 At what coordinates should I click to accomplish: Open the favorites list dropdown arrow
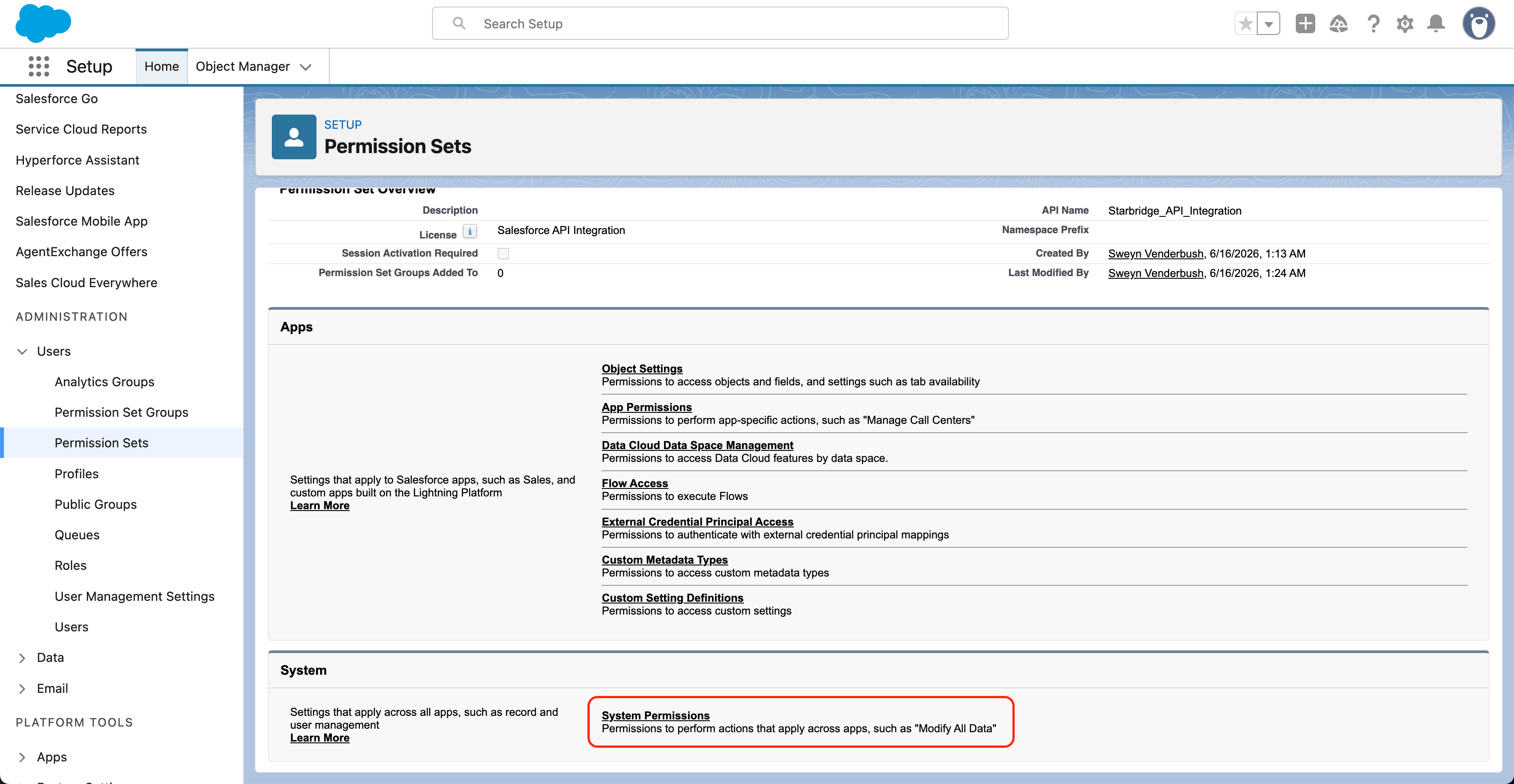pos(1268,23)
